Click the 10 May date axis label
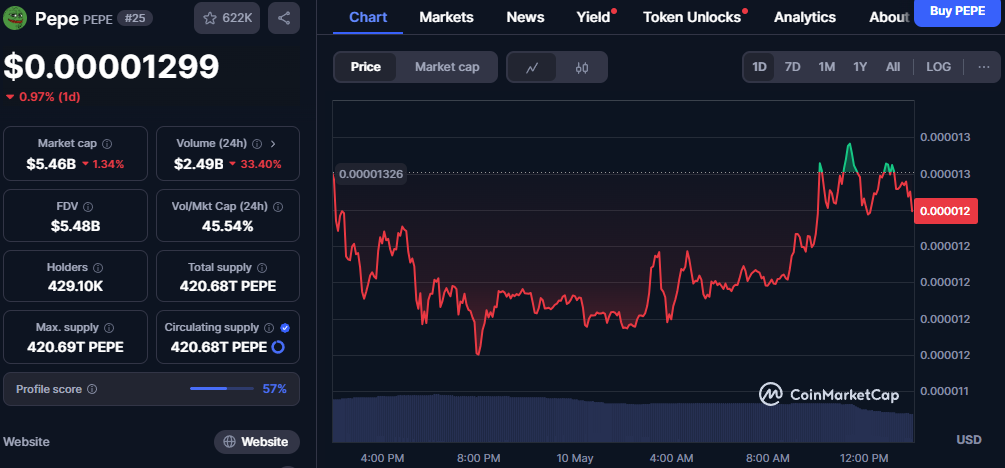This screenshot has width=1005, height=468. click(x=575, y=458)
